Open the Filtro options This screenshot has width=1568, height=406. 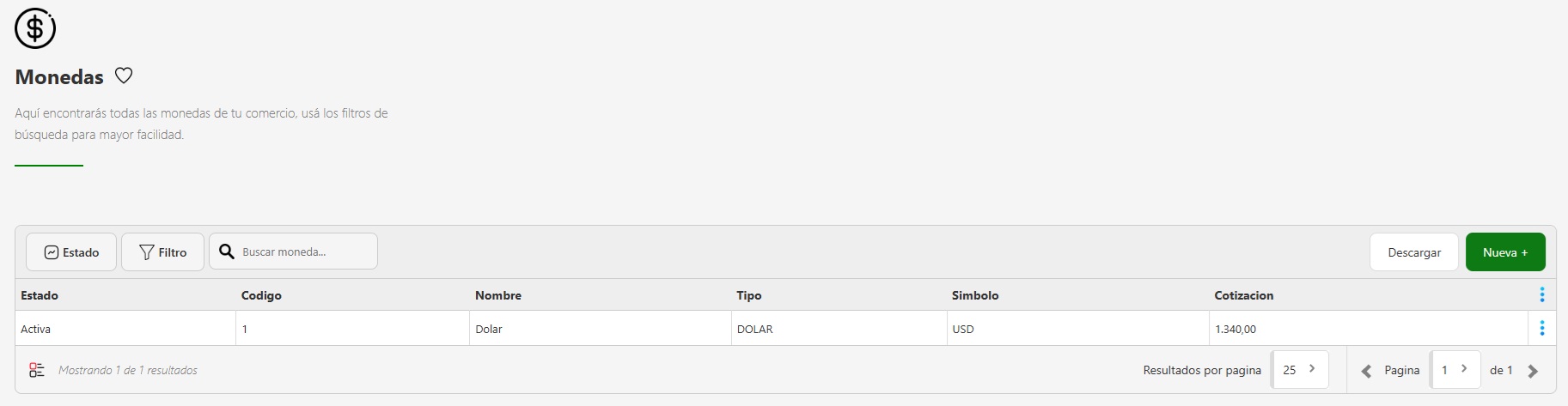(x=162, y=252)
